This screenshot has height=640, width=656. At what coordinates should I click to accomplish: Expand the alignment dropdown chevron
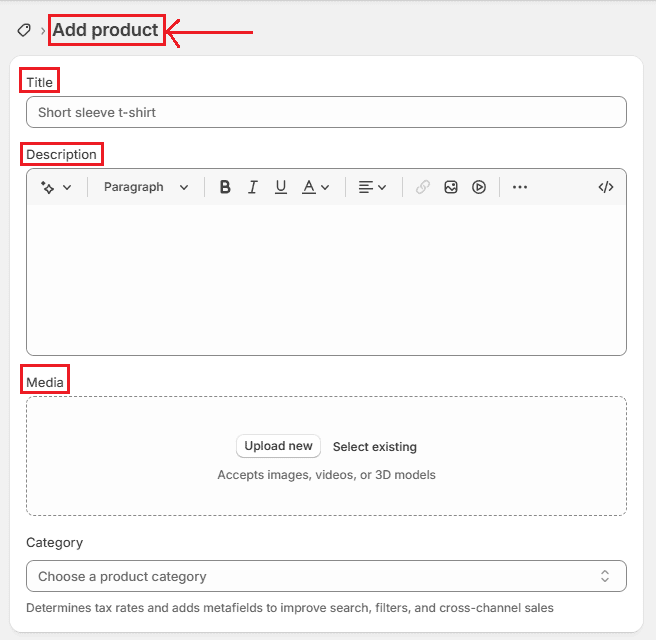(382, 187)
